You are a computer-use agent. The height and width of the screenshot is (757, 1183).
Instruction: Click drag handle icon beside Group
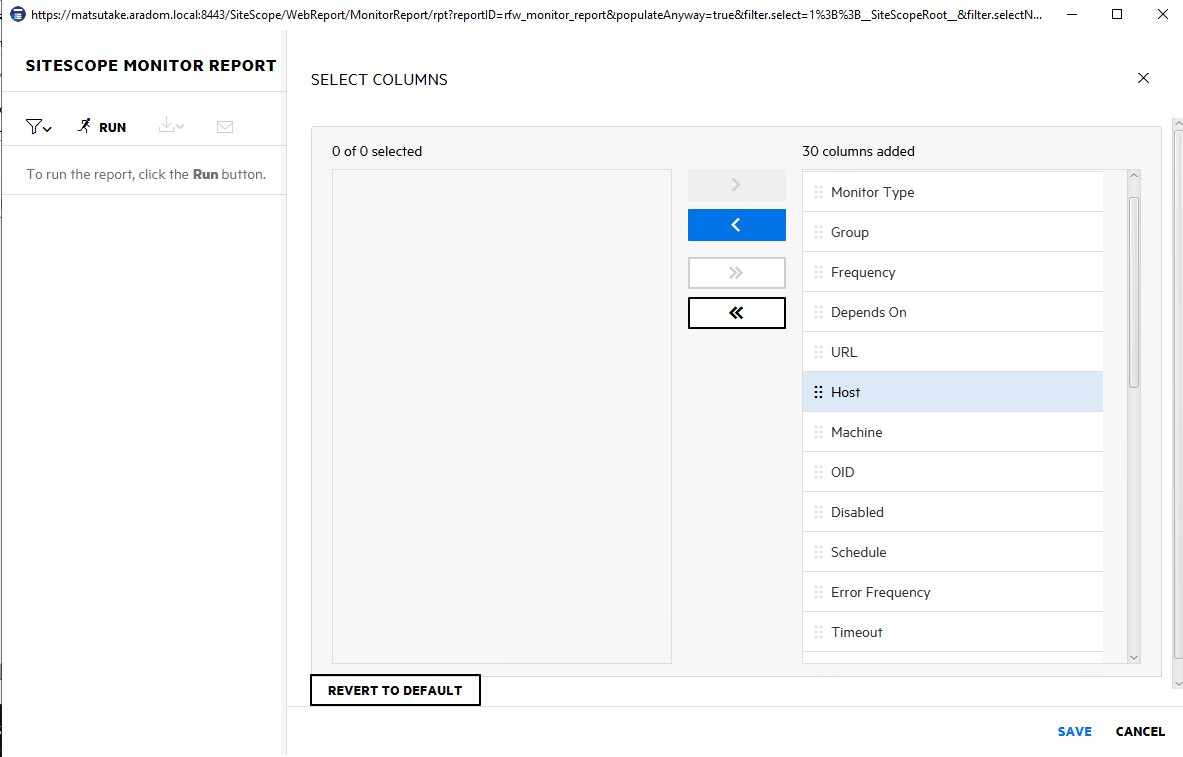click(818, 232)
